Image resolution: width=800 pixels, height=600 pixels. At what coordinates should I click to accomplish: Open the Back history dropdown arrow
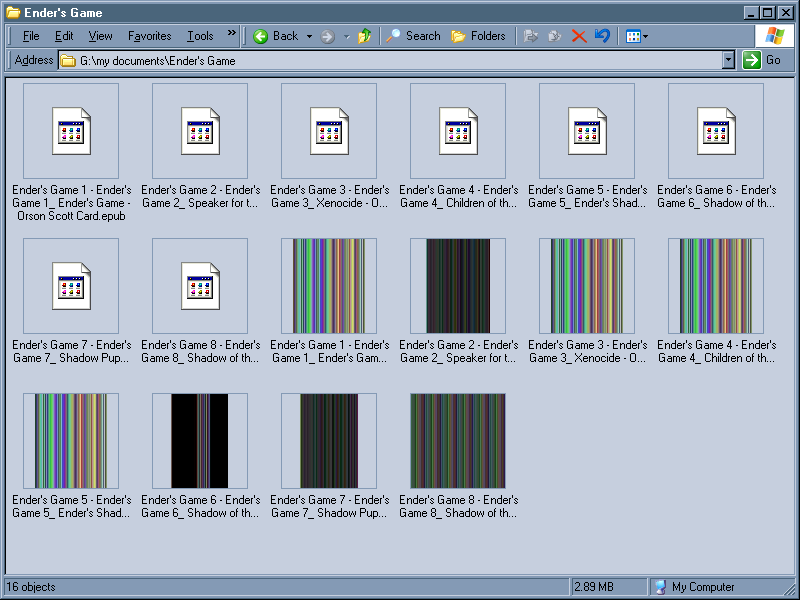[309, 36]
